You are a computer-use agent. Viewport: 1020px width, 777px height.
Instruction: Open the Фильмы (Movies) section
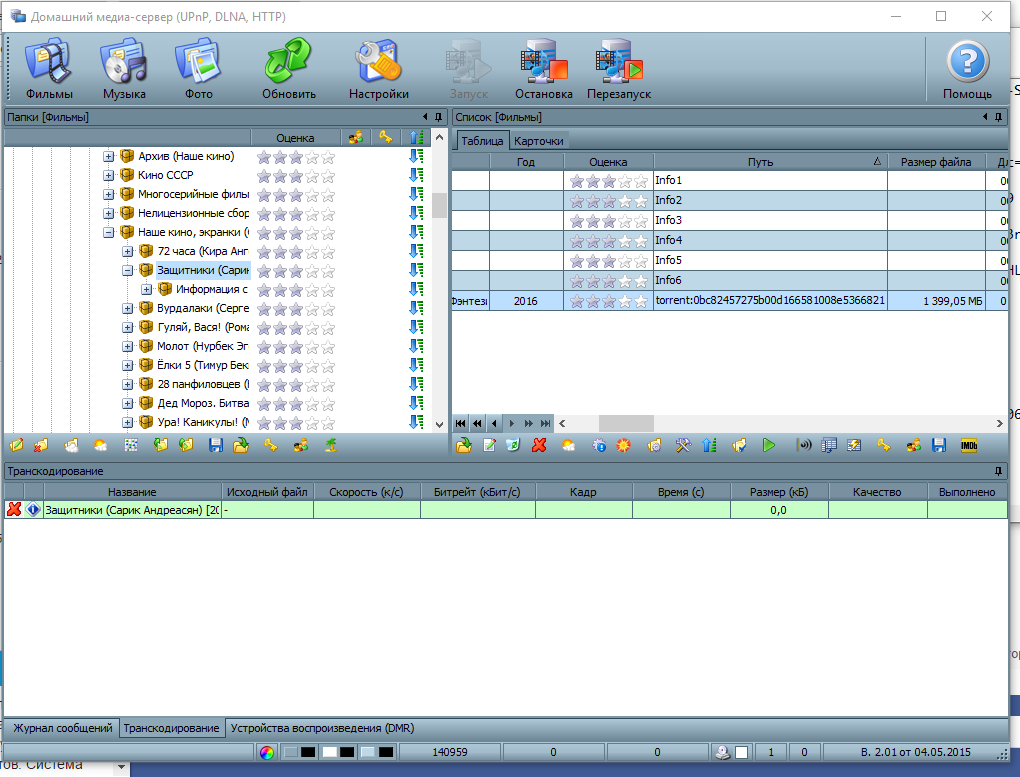click(x=49, y=68)
